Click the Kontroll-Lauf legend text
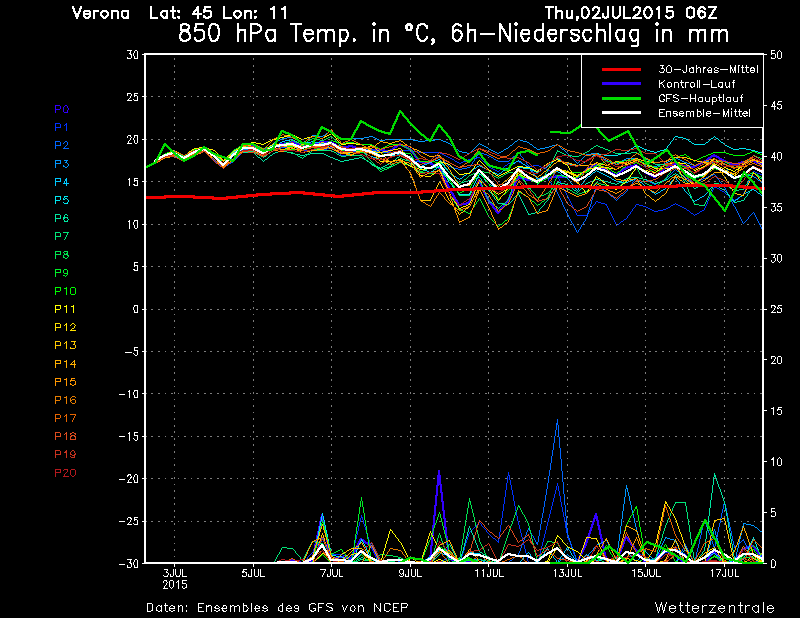 696,84
